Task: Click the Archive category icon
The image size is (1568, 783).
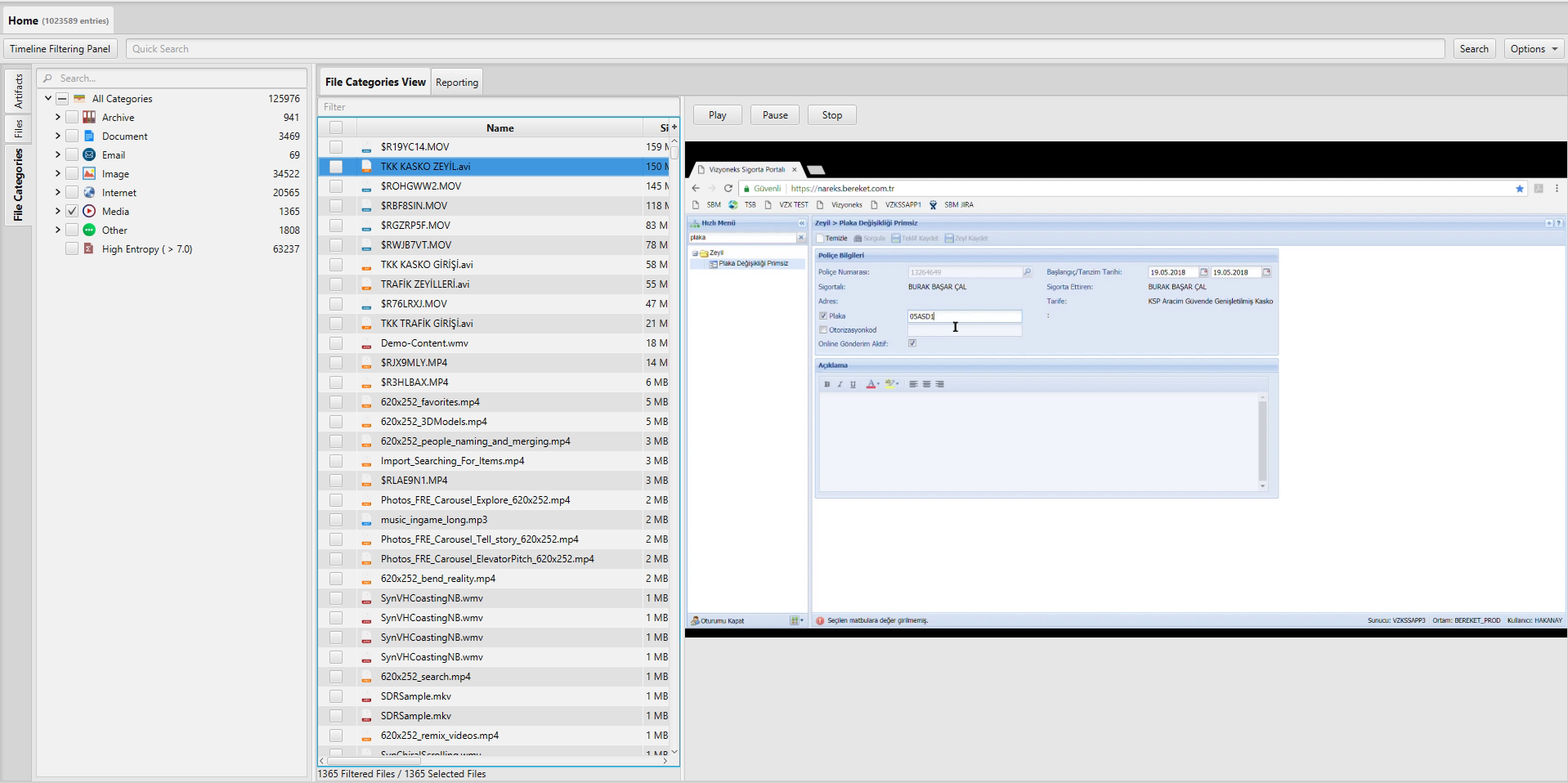Action: tap(89, 118)
